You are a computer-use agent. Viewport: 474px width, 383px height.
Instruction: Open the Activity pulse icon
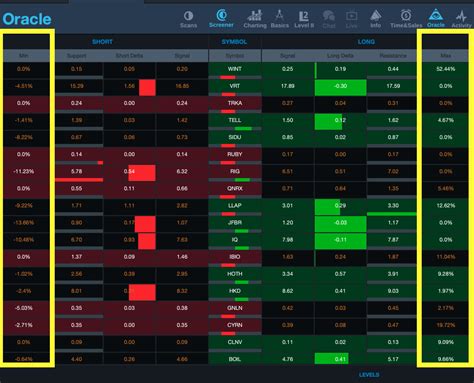pyautogui.click(x=462, y=19)
